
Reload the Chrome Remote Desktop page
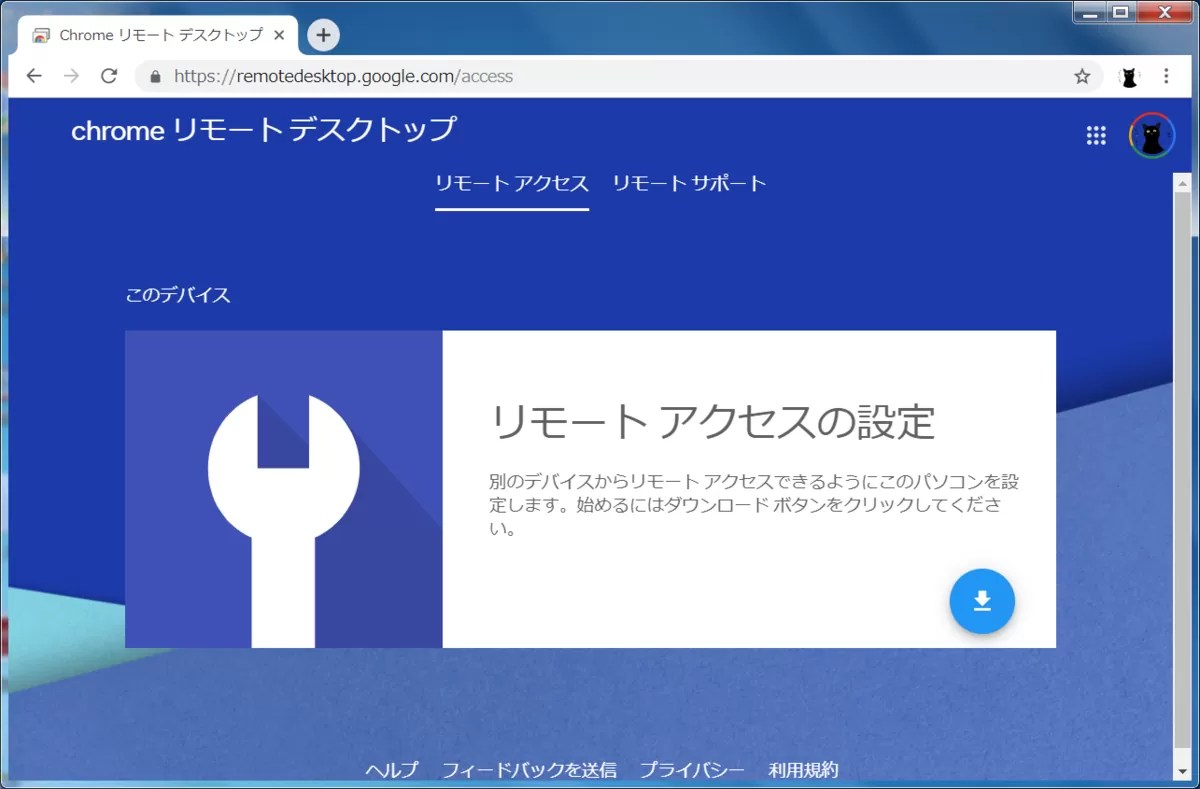(109, 76)
